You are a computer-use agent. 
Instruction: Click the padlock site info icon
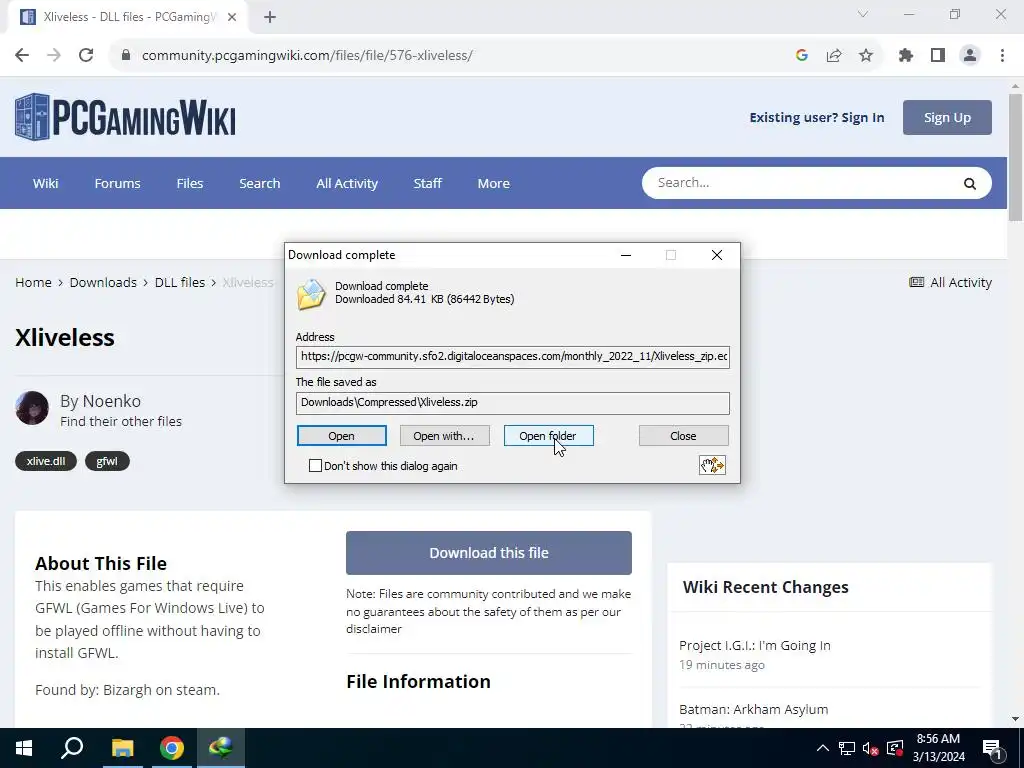tap(126, 56)
